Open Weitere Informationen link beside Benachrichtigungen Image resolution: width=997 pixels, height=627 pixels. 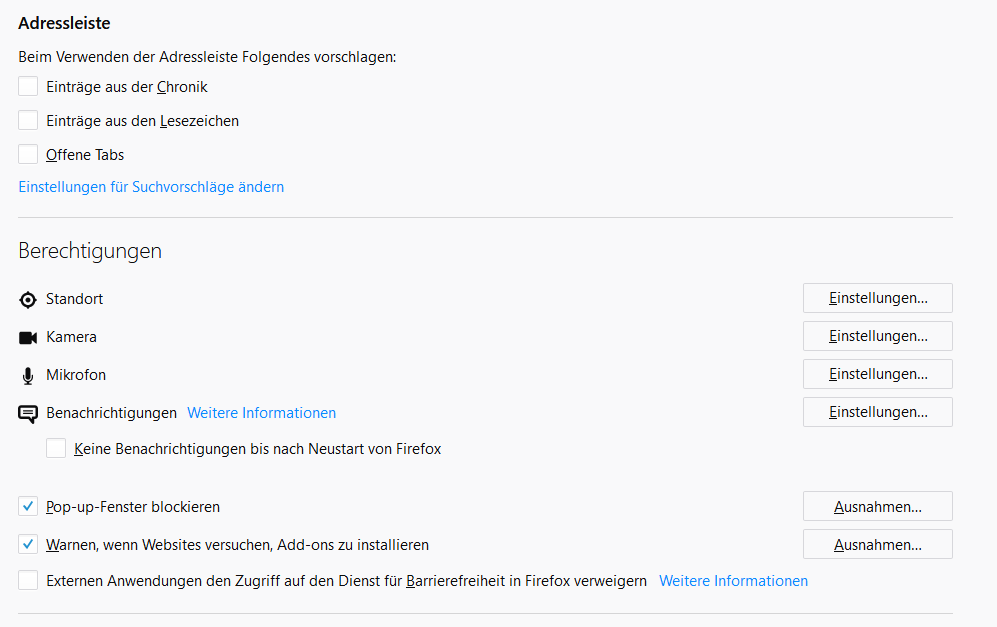click(x=261, y=413)
